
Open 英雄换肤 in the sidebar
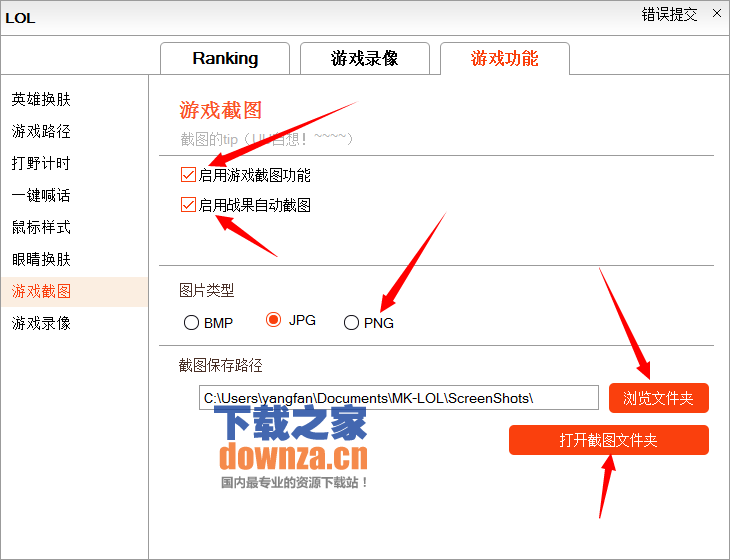pos(41,99)
